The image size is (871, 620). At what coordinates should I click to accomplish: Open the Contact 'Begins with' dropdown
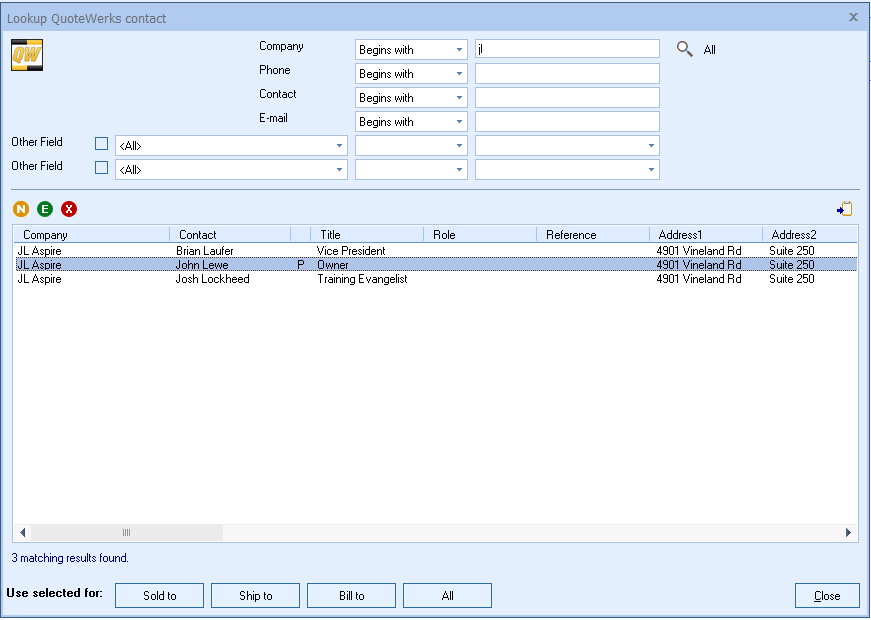411,98
